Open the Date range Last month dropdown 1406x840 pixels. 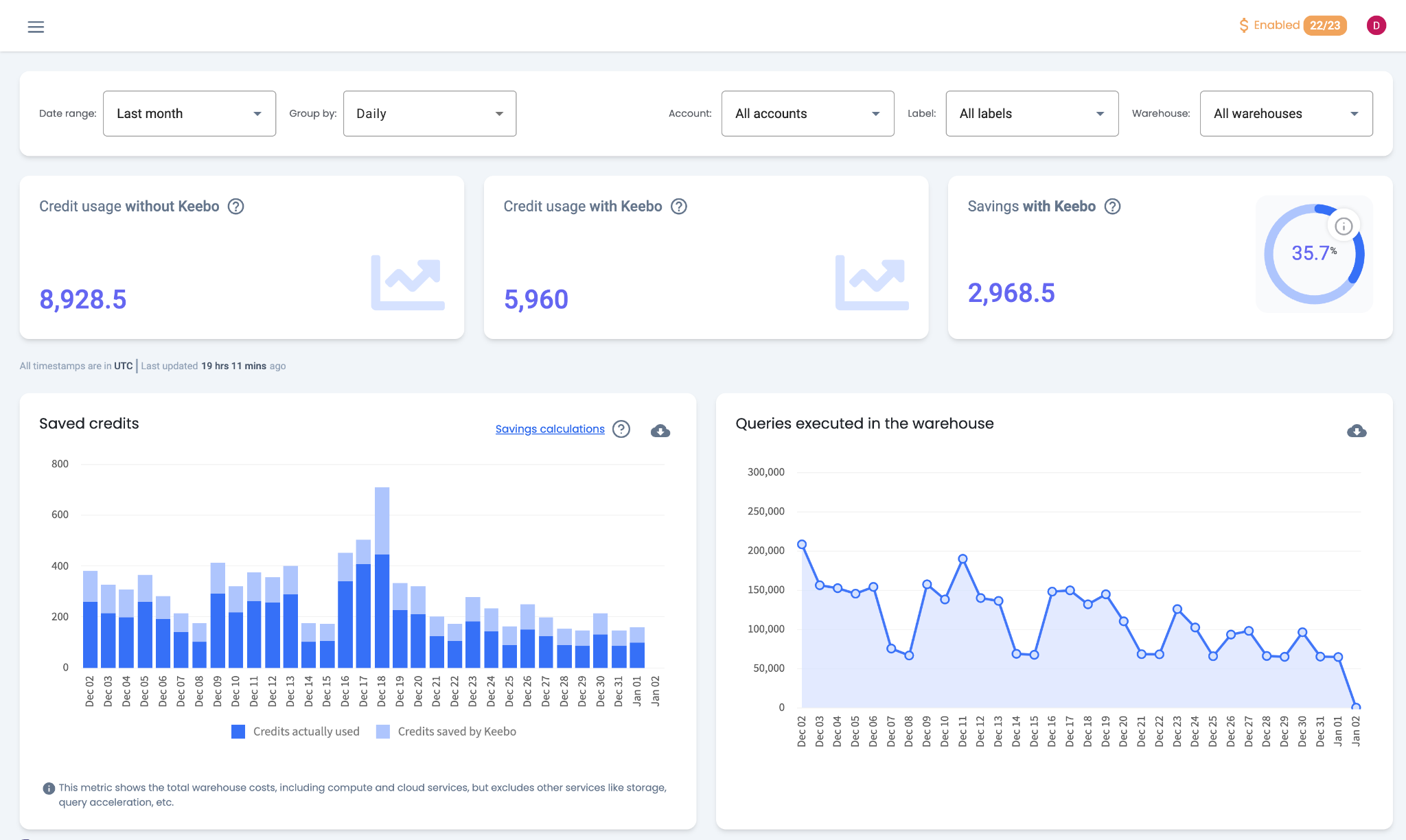click(x=189, y=114)
